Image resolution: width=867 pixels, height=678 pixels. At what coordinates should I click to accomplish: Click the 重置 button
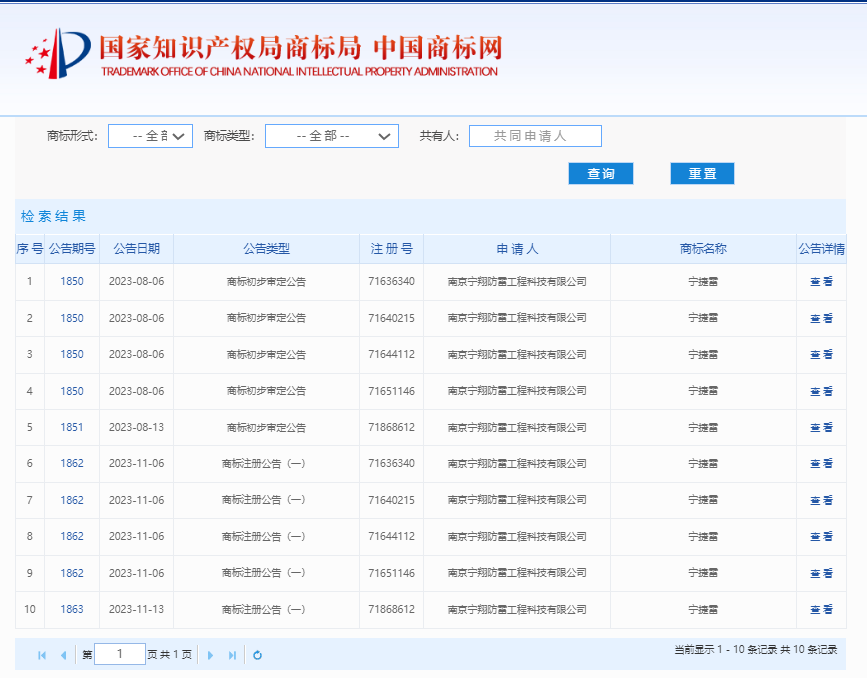click(x=702, y=174)
